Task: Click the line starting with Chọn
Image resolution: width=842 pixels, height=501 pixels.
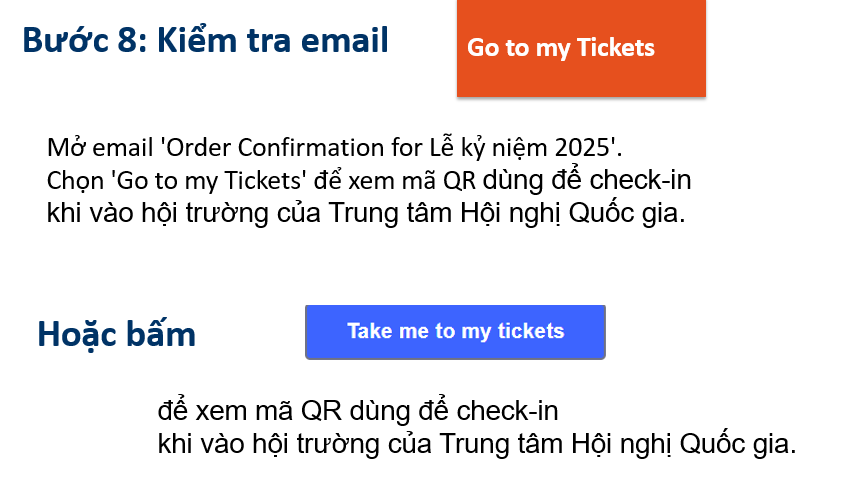Action: tap(369, 182)
